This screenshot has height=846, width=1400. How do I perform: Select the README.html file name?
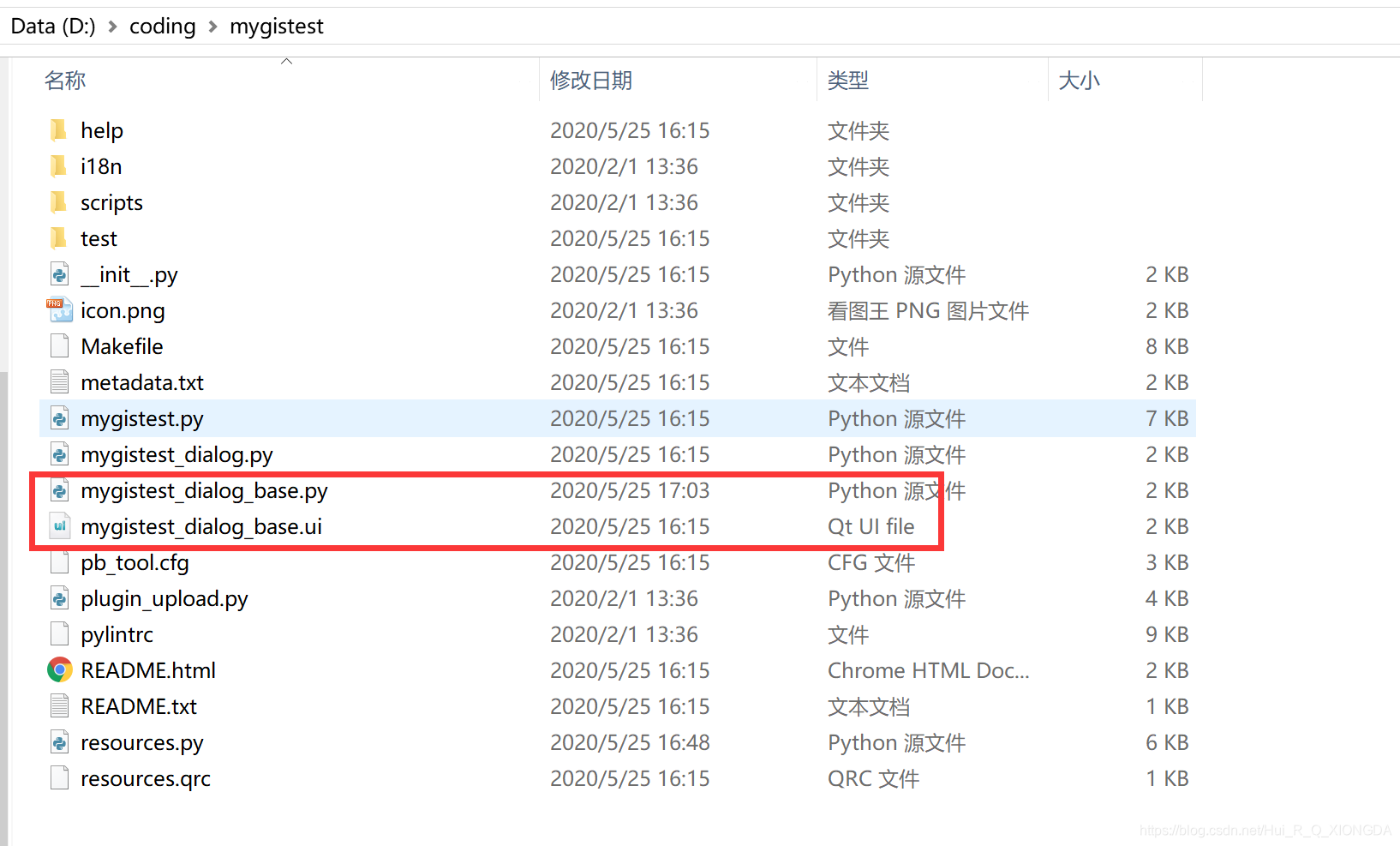[148, 670]
